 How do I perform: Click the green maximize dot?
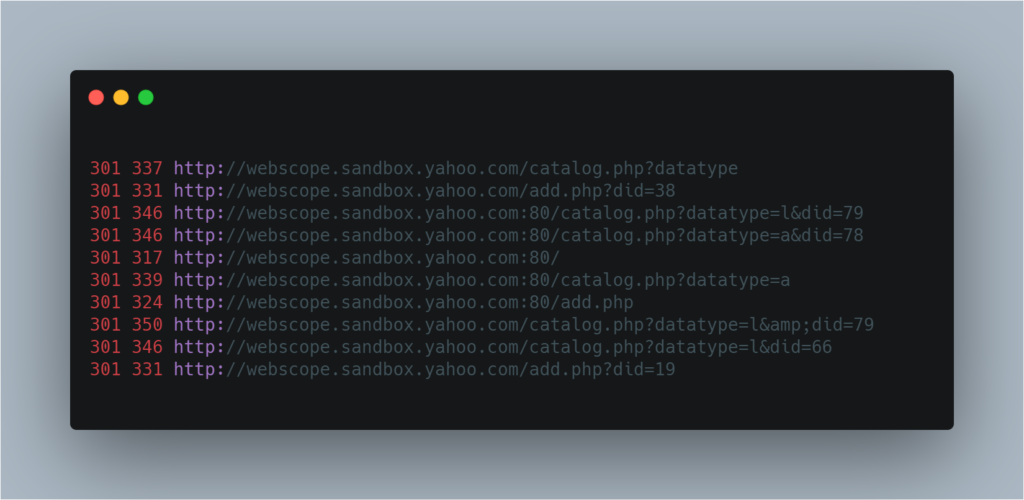click(x=146, y=97)
